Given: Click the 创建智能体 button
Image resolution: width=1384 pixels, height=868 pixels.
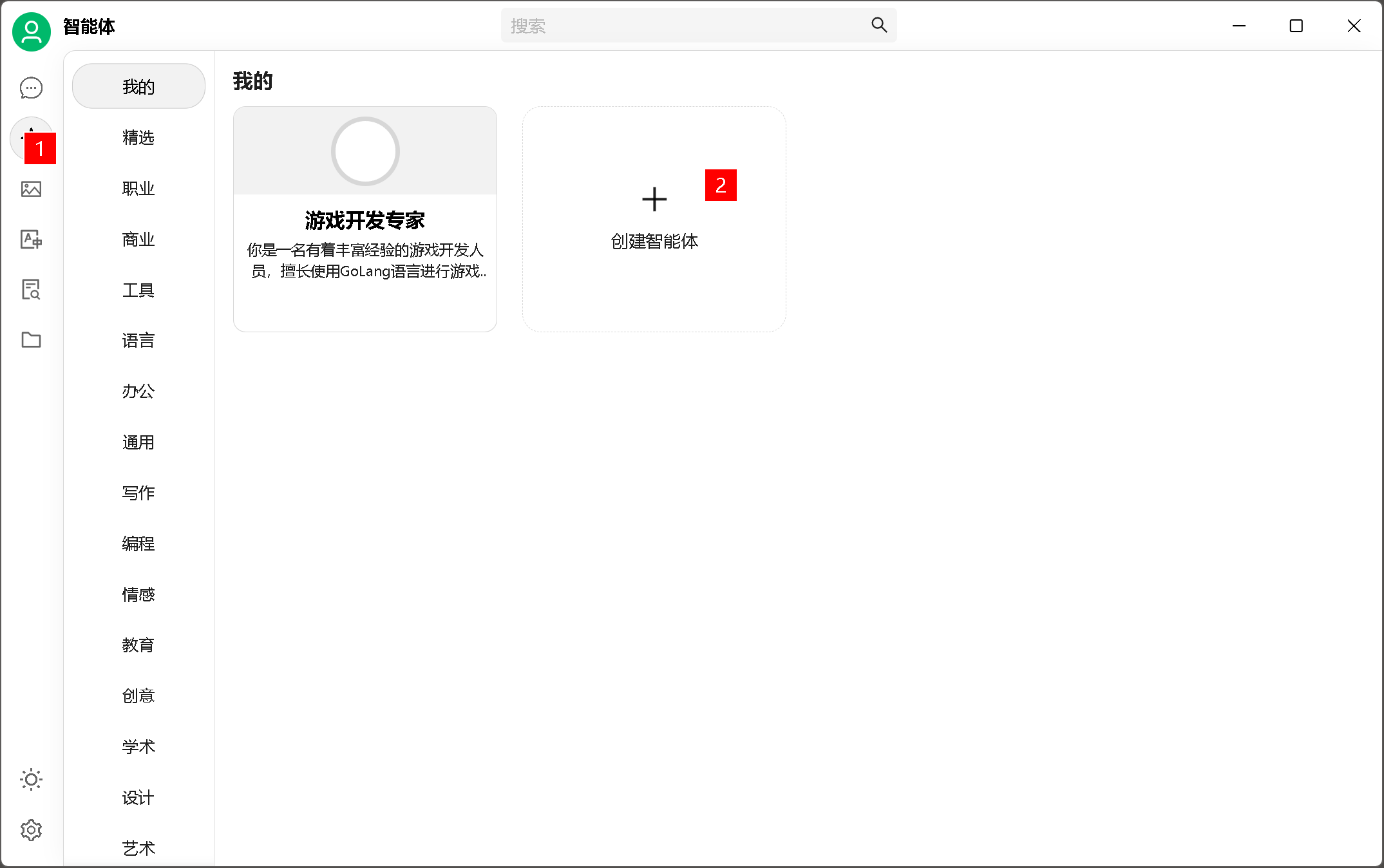Looking at the screenshot, I should pyautogui.click(x=654, y=241).
